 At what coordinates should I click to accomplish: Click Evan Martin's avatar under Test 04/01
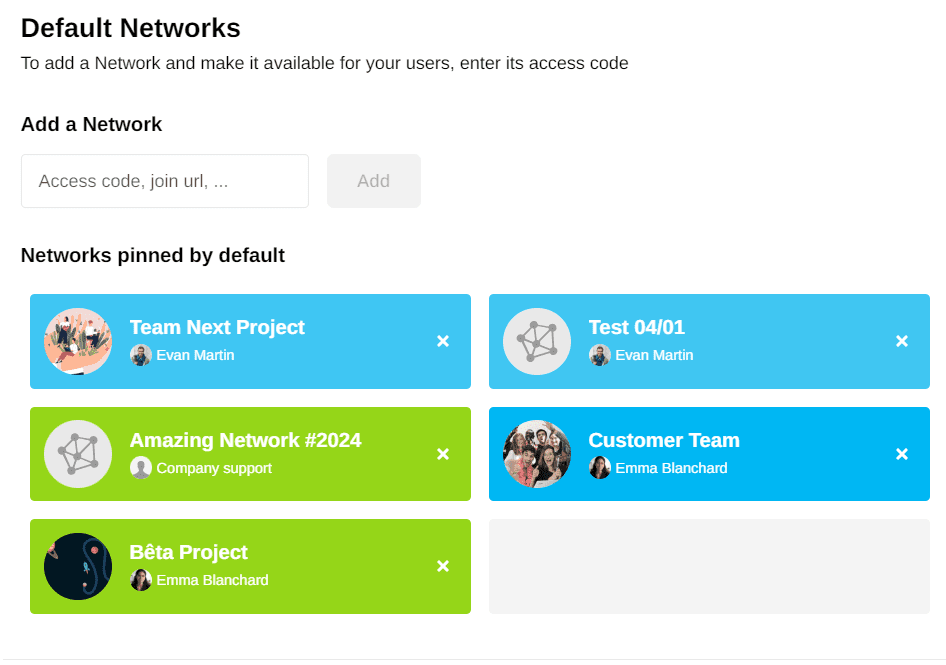pos(600,355)
